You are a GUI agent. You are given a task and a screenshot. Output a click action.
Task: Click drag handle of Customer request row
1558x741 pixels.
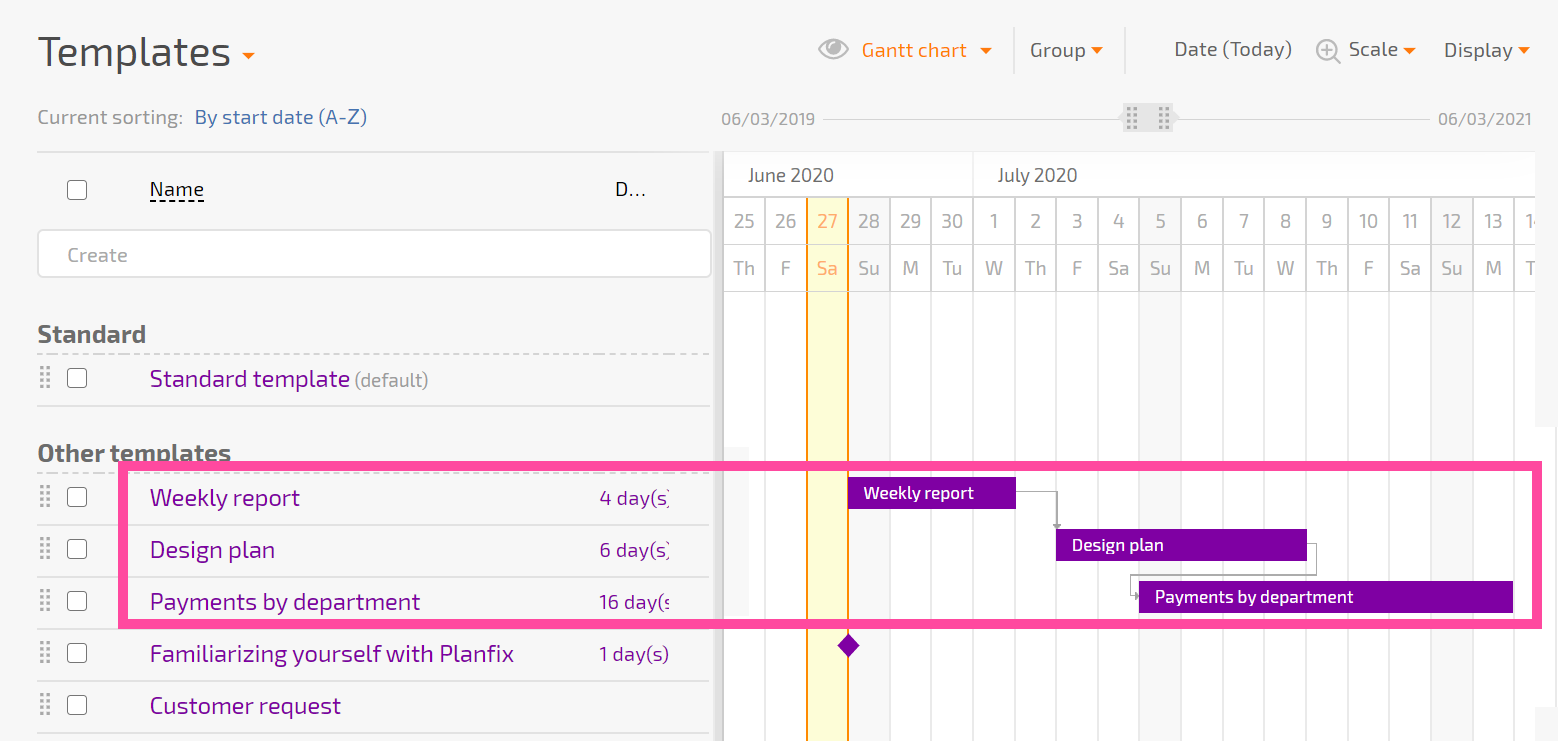[44, 705]
